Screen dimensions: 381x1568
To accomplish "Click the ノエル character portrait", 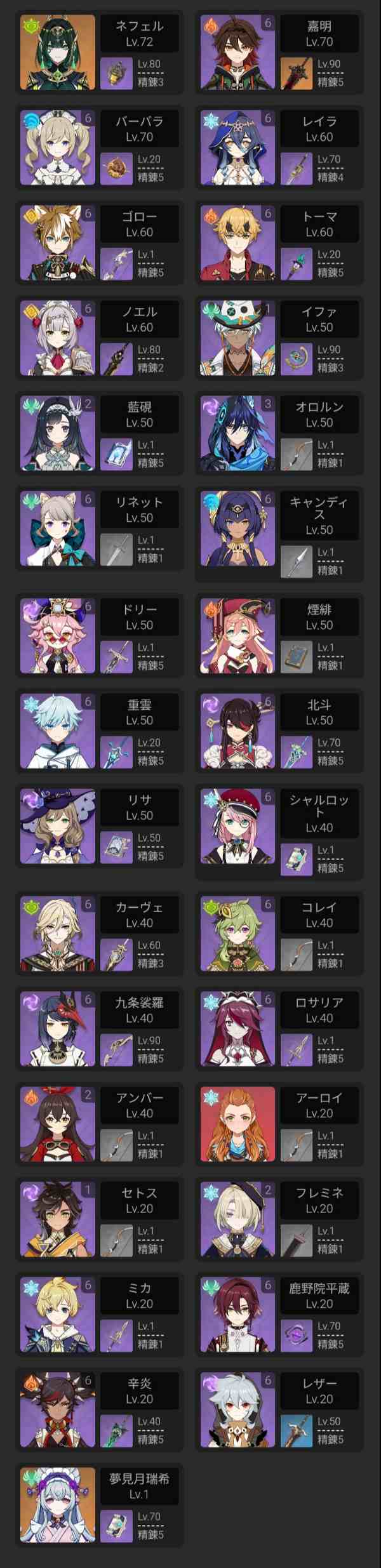I will [58, 338].
